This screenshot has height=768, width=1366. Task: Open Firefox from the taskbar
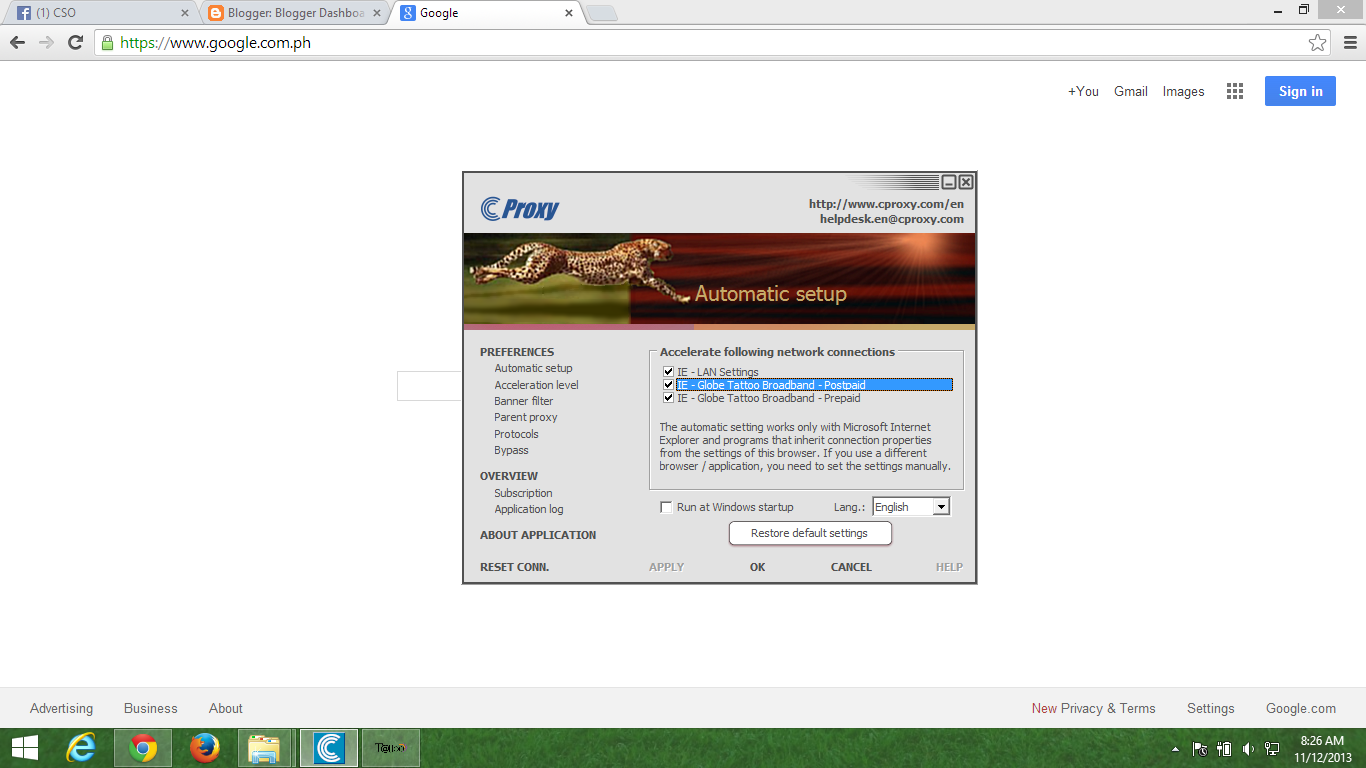pyautogui.click(x=204, y=748)
